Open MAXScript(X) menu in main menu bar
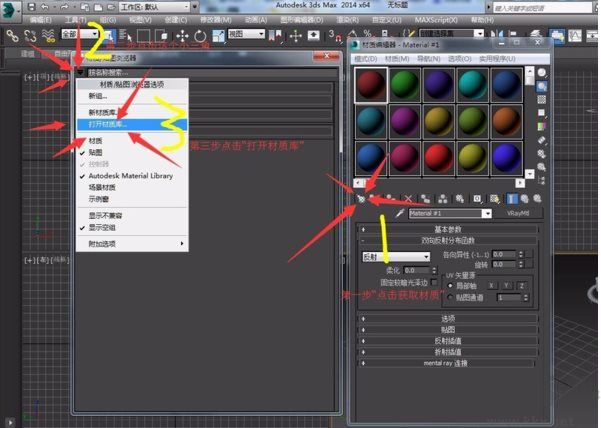 pyautogui.click(x=436, y=20)
